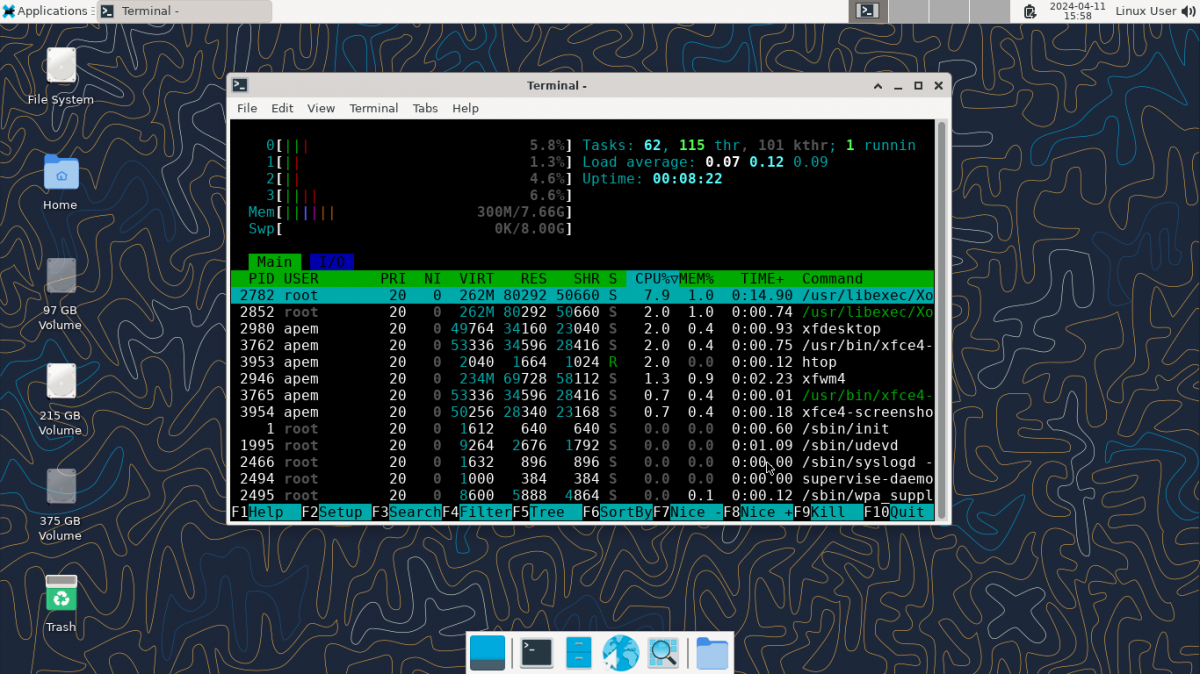Screen dimensions: 1200x674
Task: Click the CPU 0 usage meter
Action: 419,145
